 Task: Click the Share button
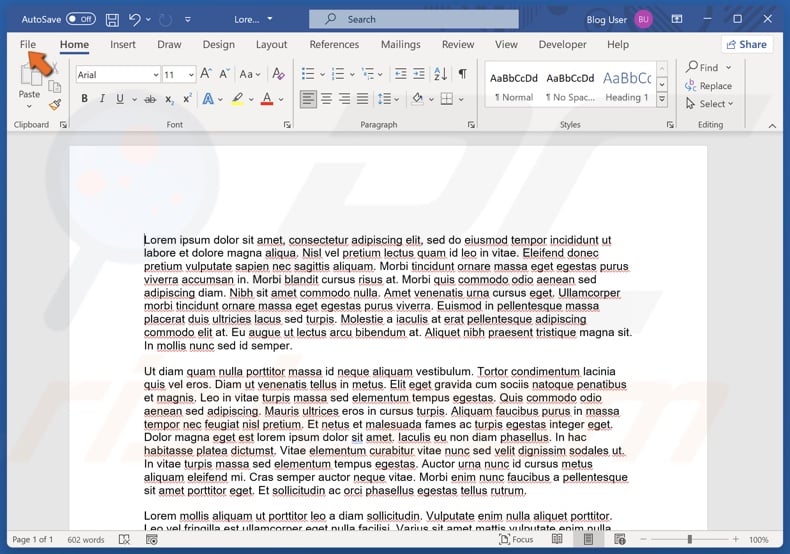(x=747, y=44)
